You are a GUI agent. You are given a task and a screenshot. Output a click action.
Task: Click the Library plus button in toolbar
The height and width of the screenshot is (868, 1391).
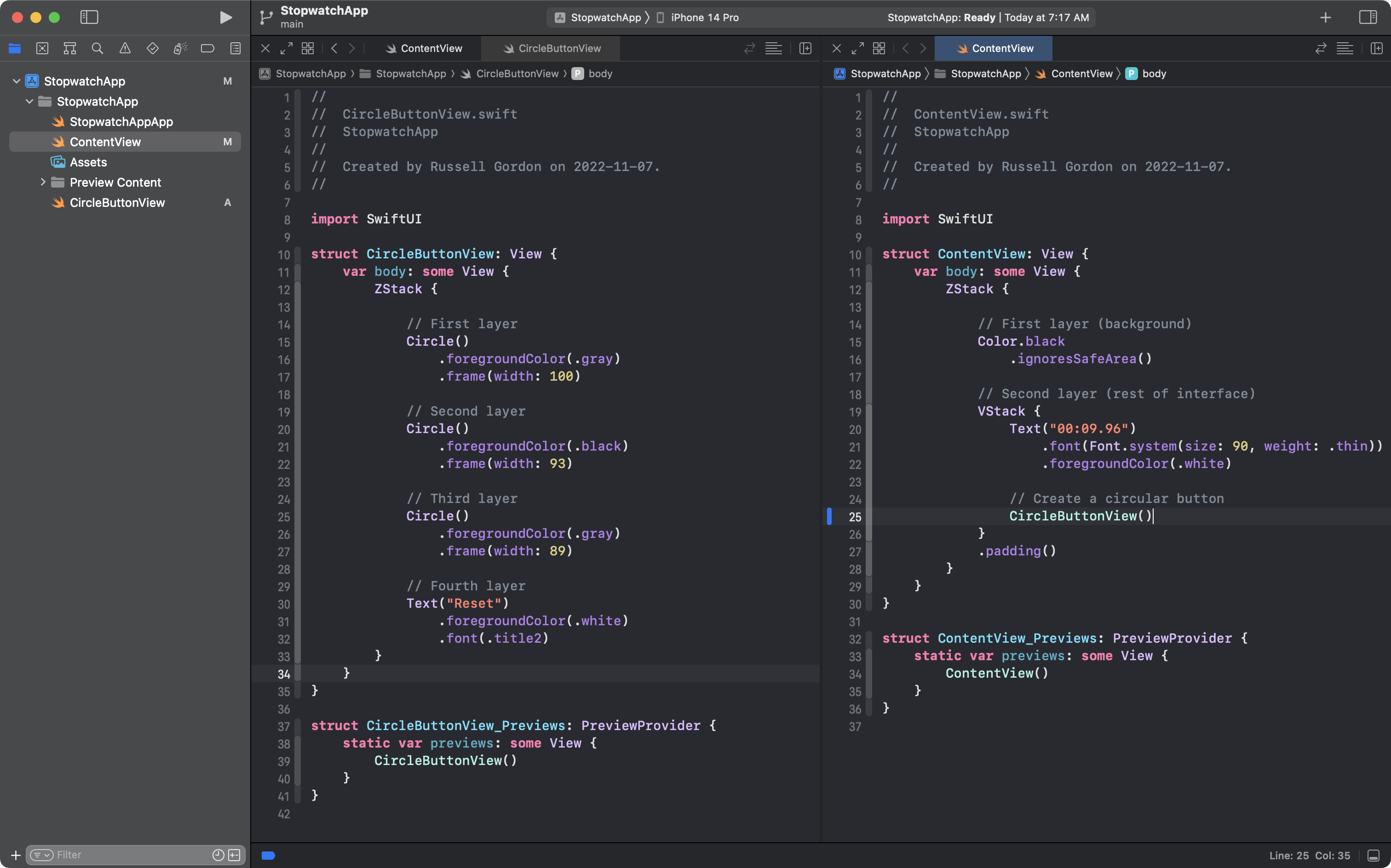pyautogui.click(x=1325, y=17)
